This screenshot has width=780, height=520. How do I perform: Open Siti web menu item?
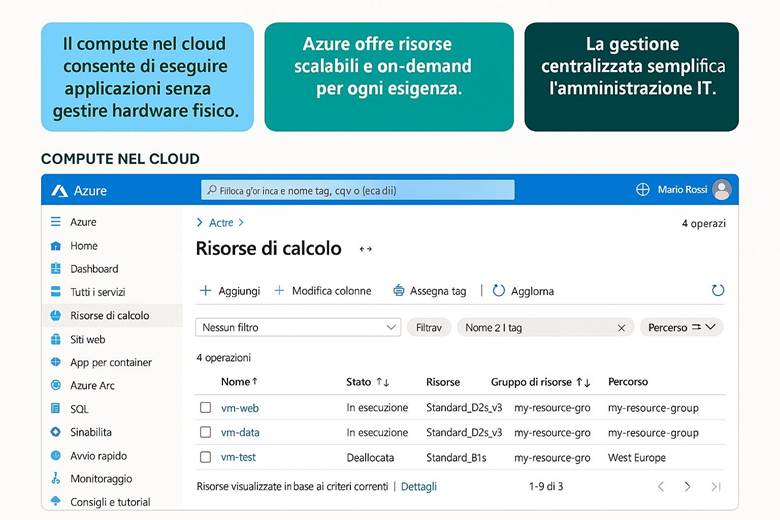click(x=88, y=339)
